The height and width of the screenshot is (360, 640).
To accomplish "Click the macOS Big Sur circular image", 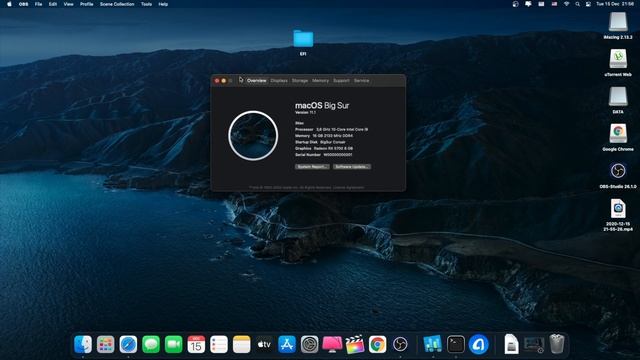I will tap(253, 136).
